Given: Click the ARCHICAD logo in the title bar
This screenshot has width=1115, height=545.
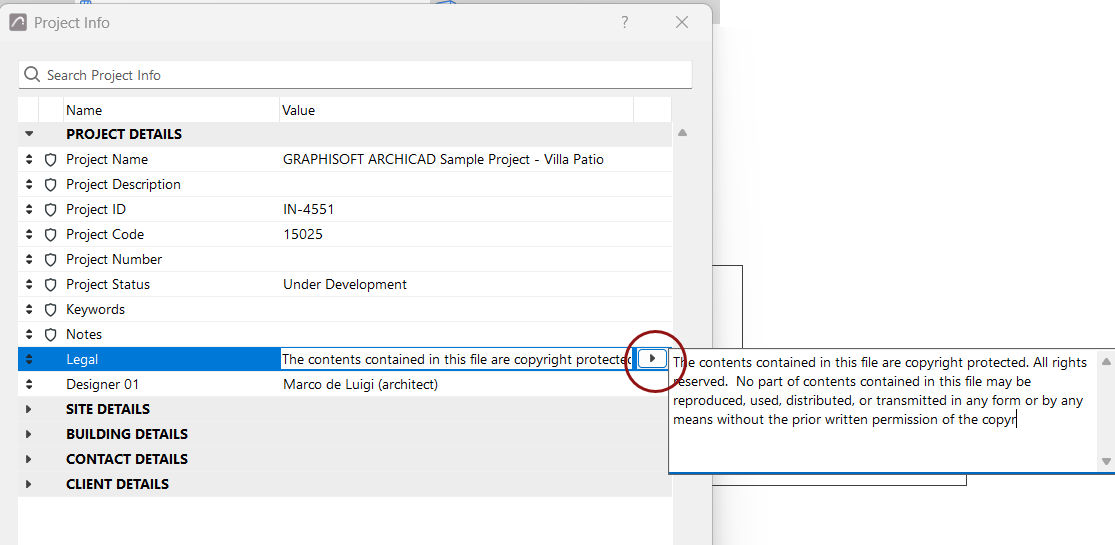Looking at the screenshot, I should tap(18, 23).
